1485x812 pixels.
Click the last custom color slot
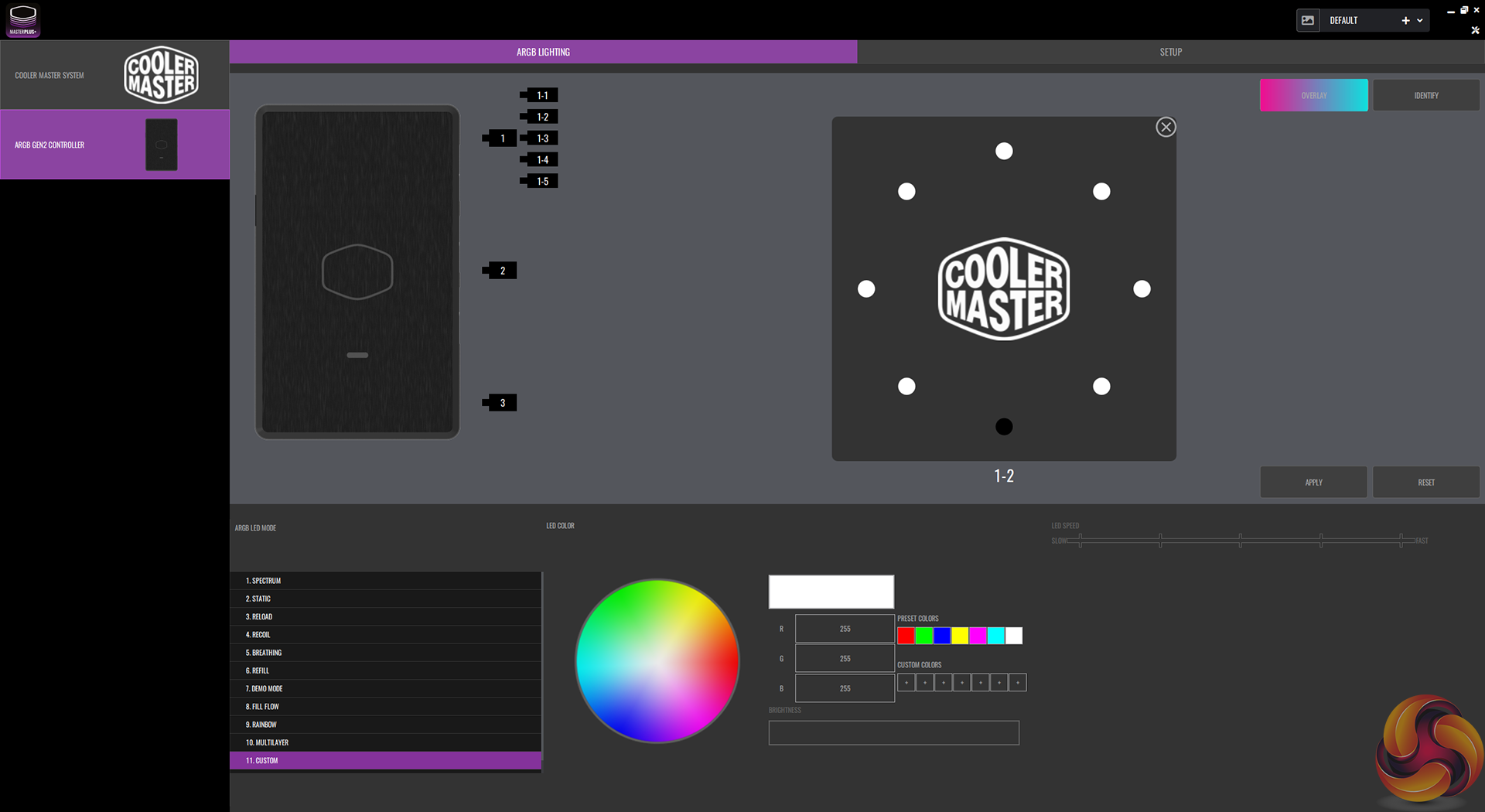pos(1018,683)
